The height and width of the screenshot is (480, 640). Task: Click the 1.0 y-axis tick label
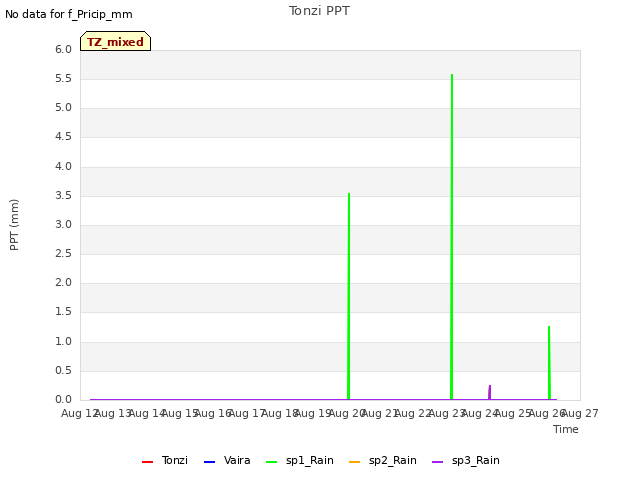[63, 341]
